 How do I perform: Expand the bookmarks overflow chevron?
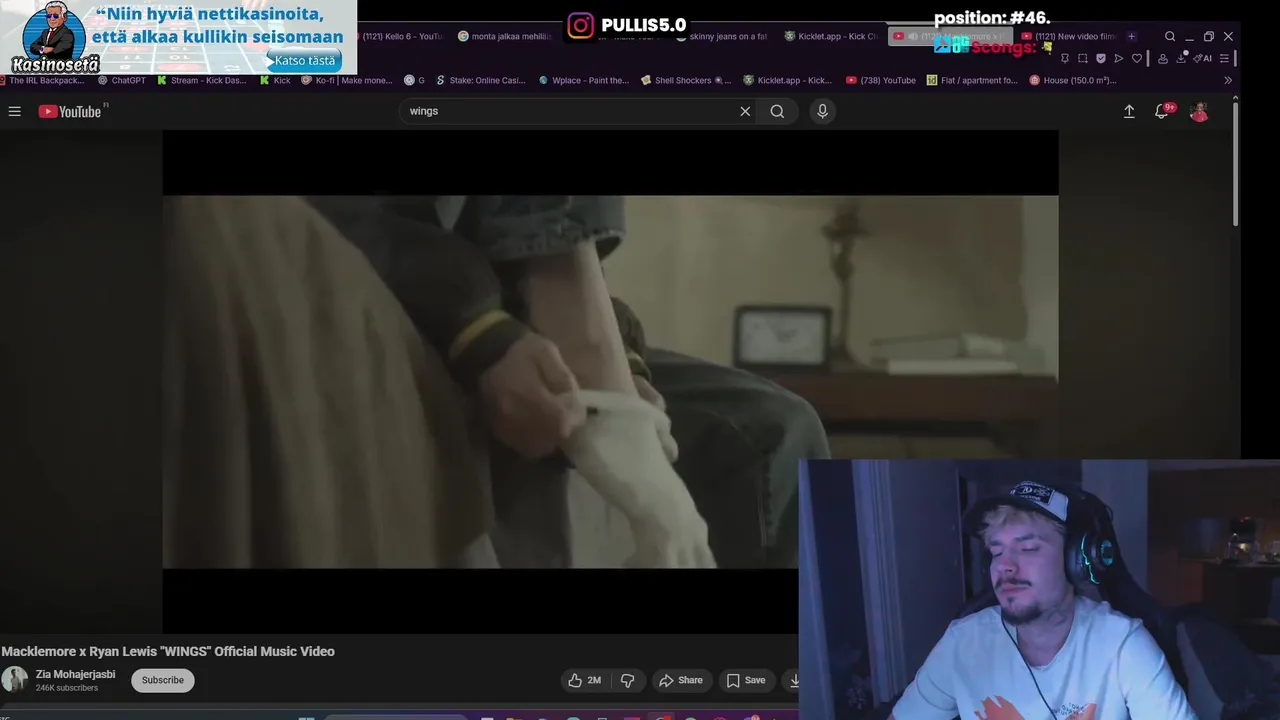1228,80
